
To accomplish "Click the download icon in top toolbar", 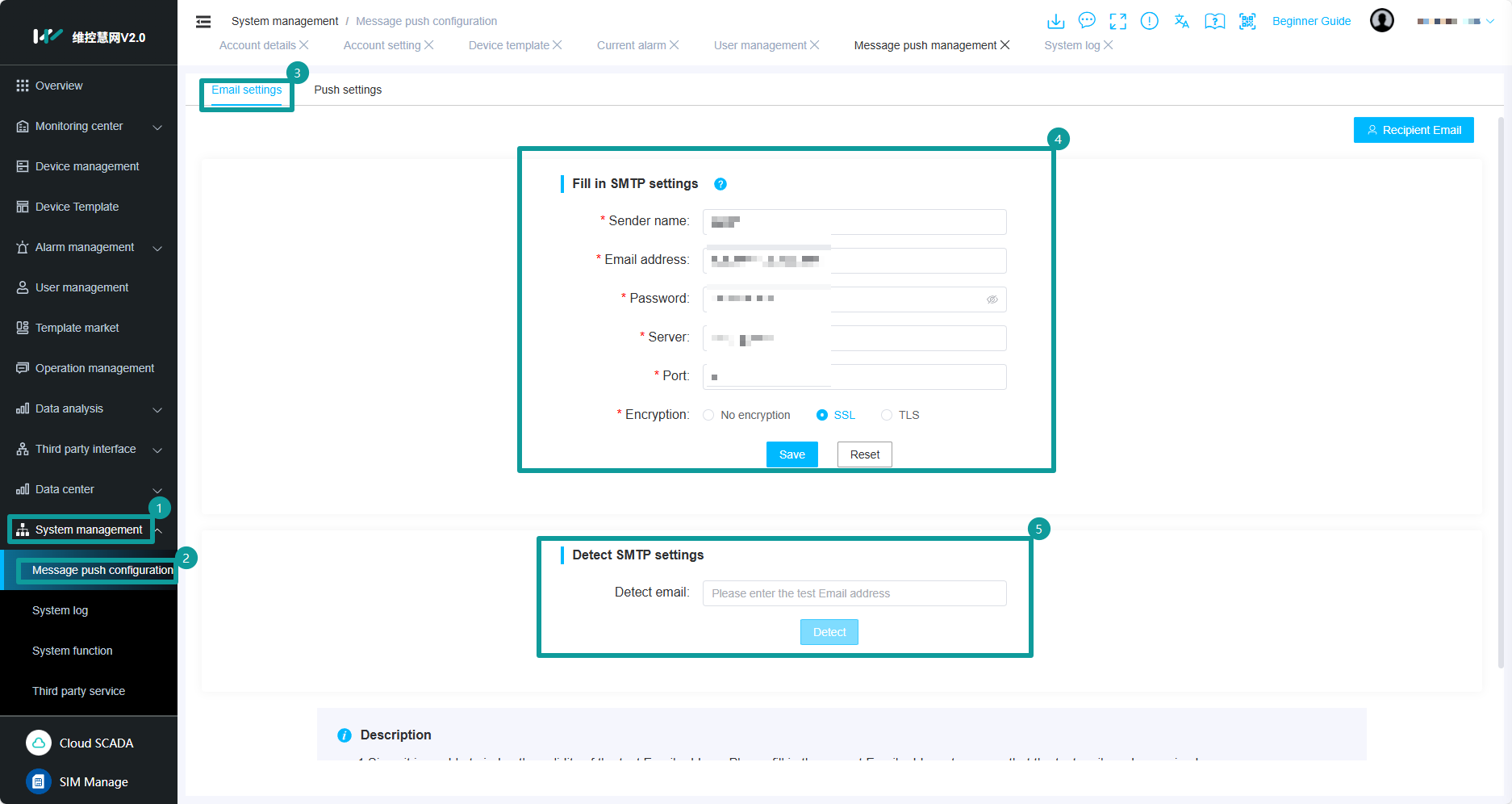I will pos(1055,21).
